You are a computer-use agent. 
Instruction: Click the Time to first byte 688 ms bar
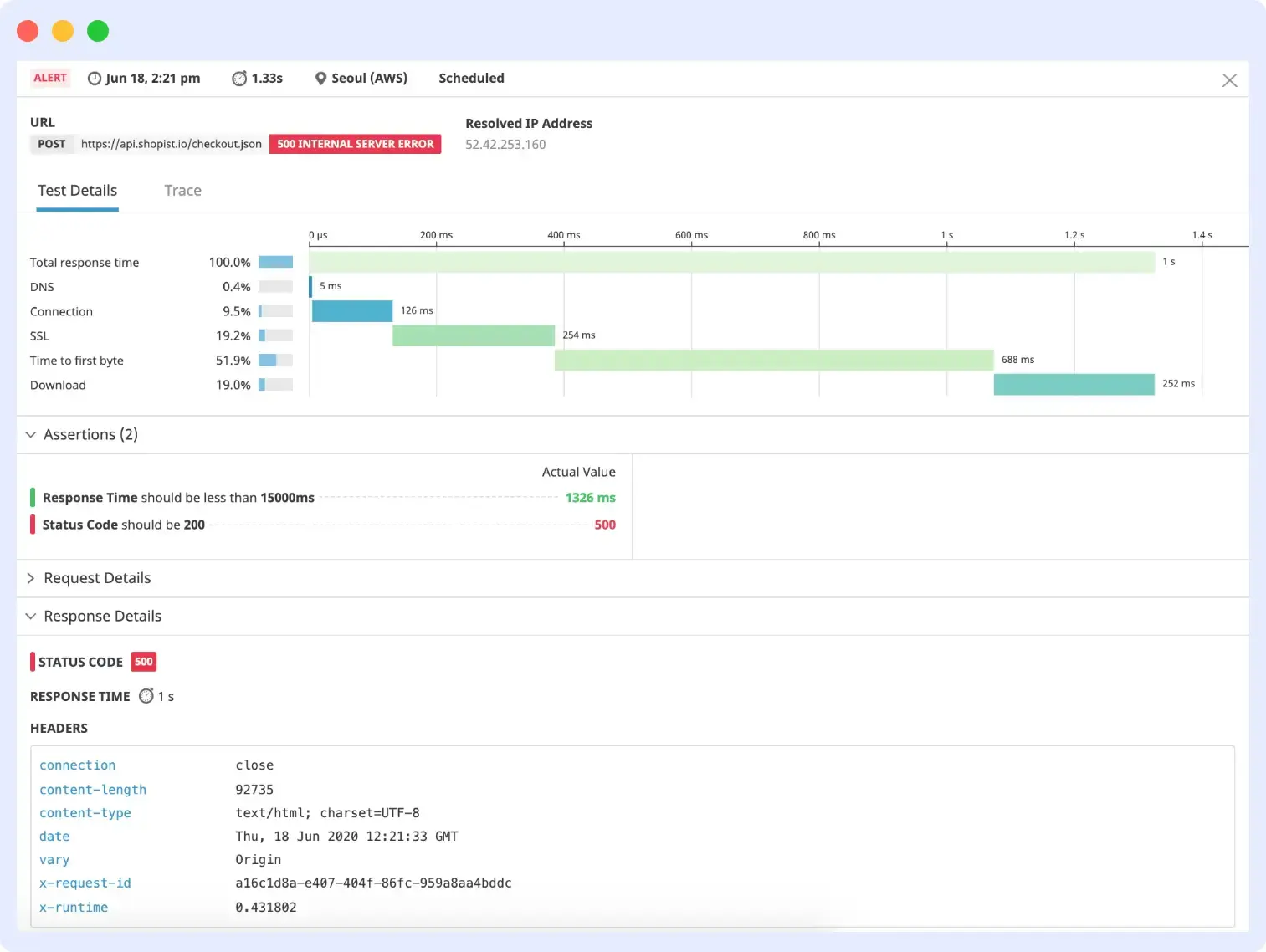pyautogui.click(x=774, y=360)
